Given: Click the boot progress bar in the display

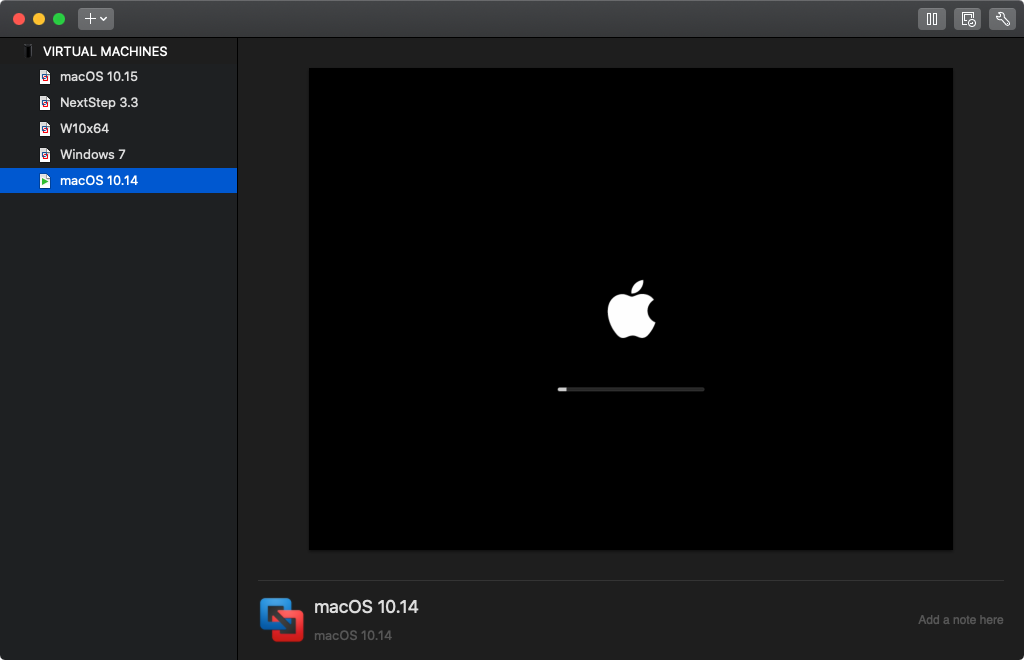Looking at the screenshot, I should (631, 389).
